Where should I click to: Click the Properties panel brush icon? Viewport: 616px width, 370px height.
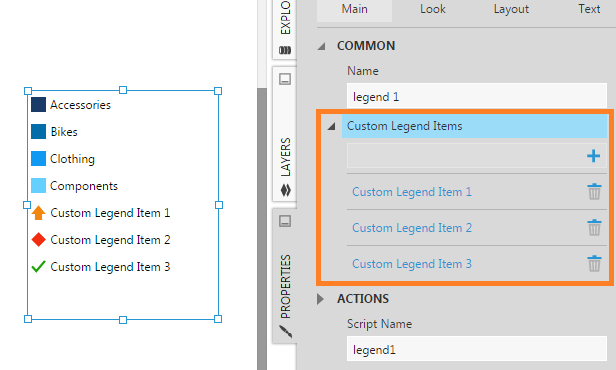[286, 332]
